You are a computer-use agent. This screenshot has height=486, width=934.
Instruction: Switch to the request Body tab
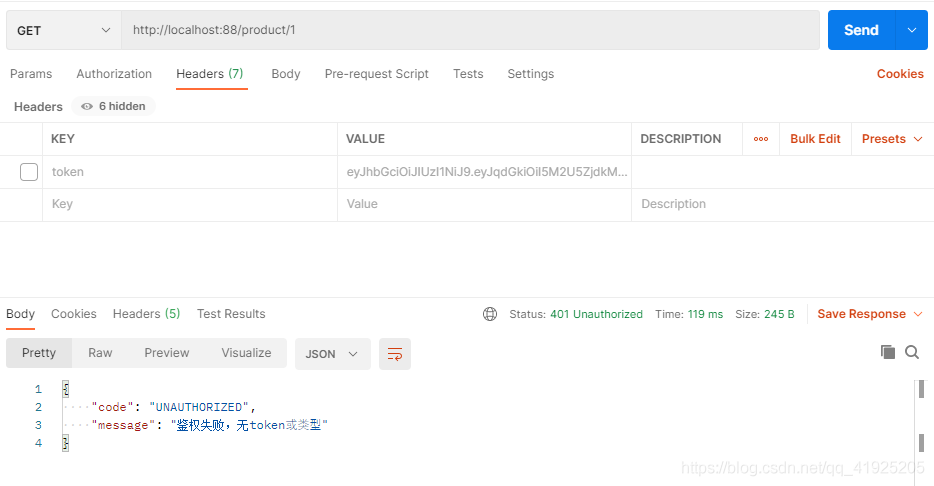click(286, 74)
